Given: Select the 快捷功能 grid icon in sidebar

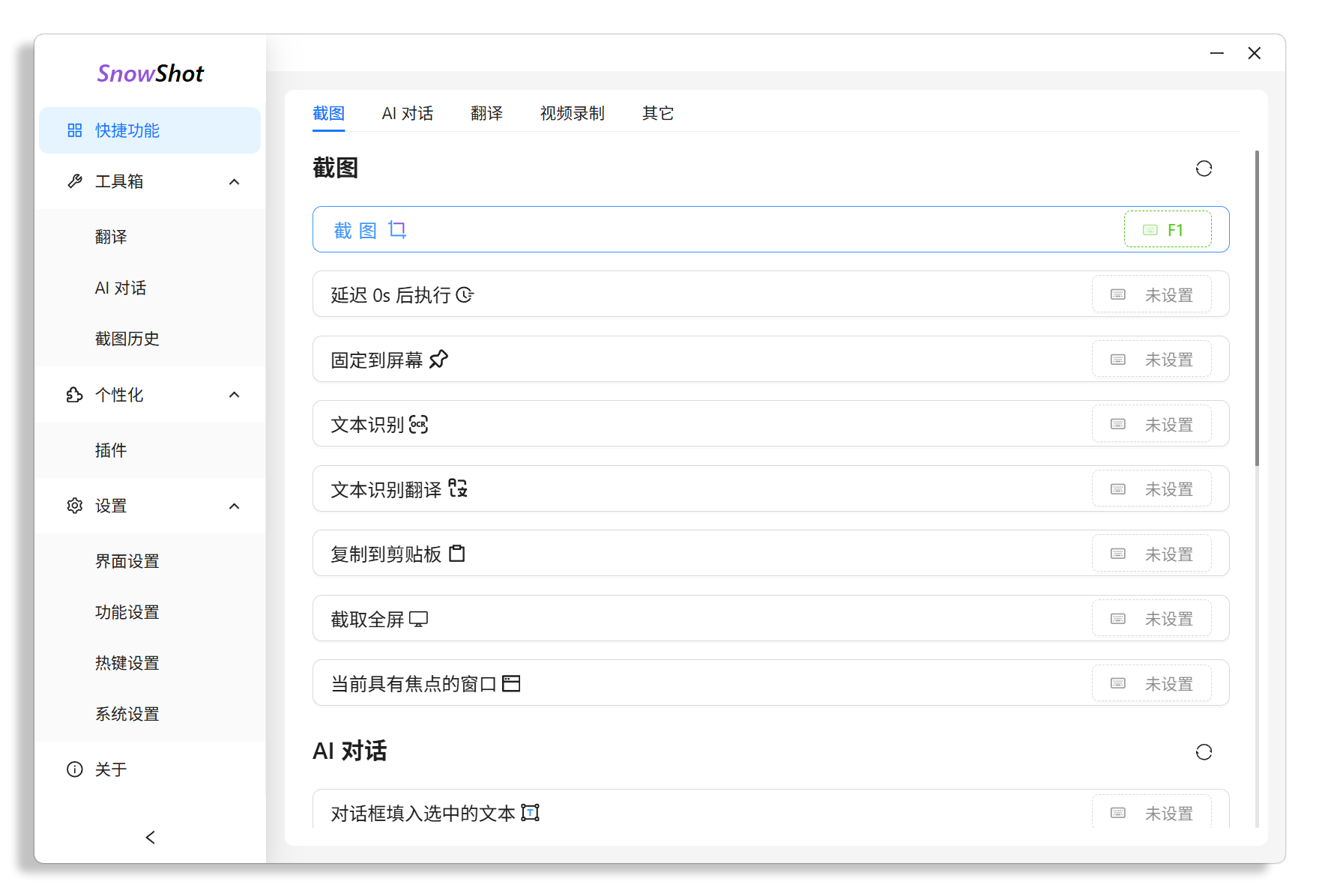Looking at the screenshot, I should [75, 130].
